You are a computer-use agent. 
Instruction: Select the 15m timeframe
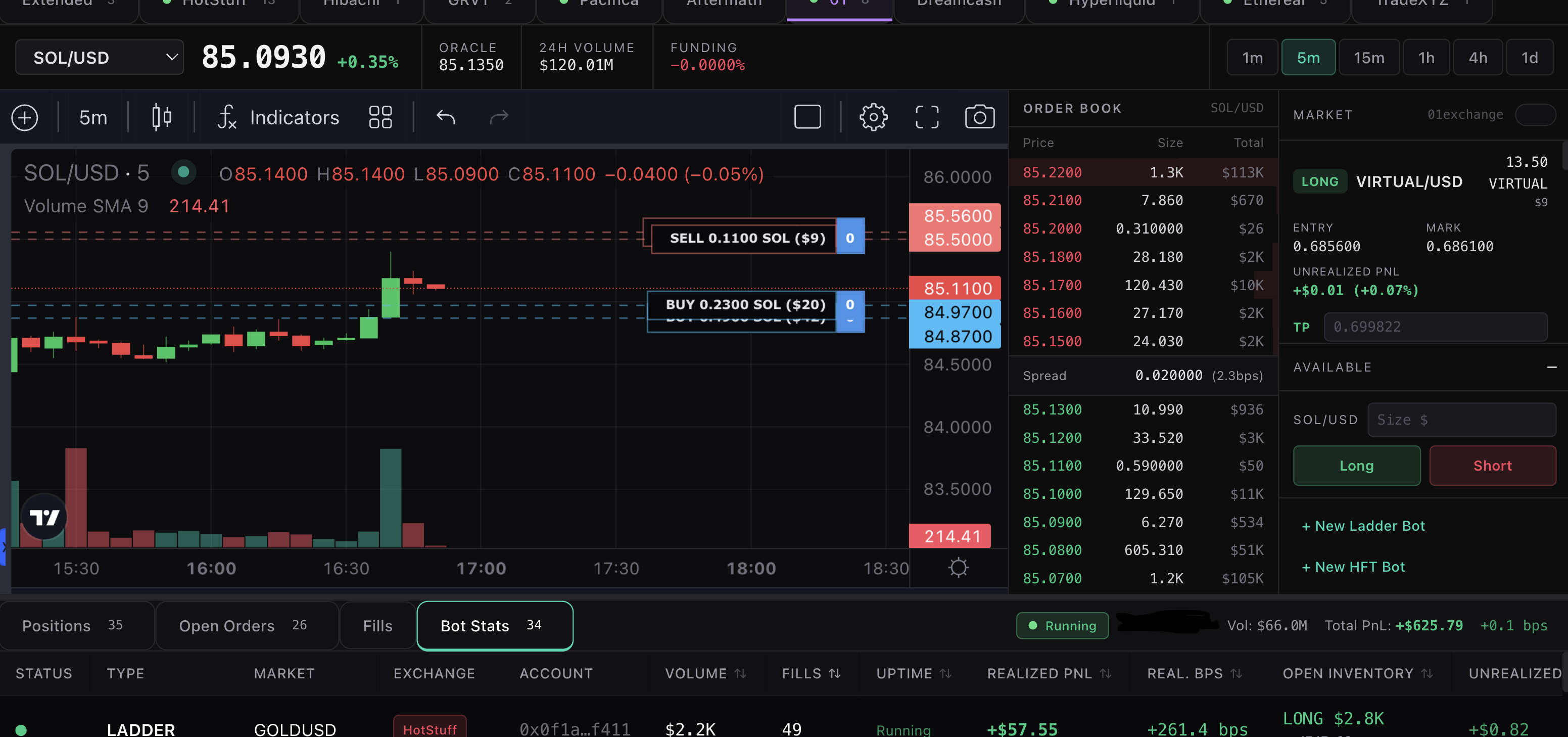[x=1369, y=57]
